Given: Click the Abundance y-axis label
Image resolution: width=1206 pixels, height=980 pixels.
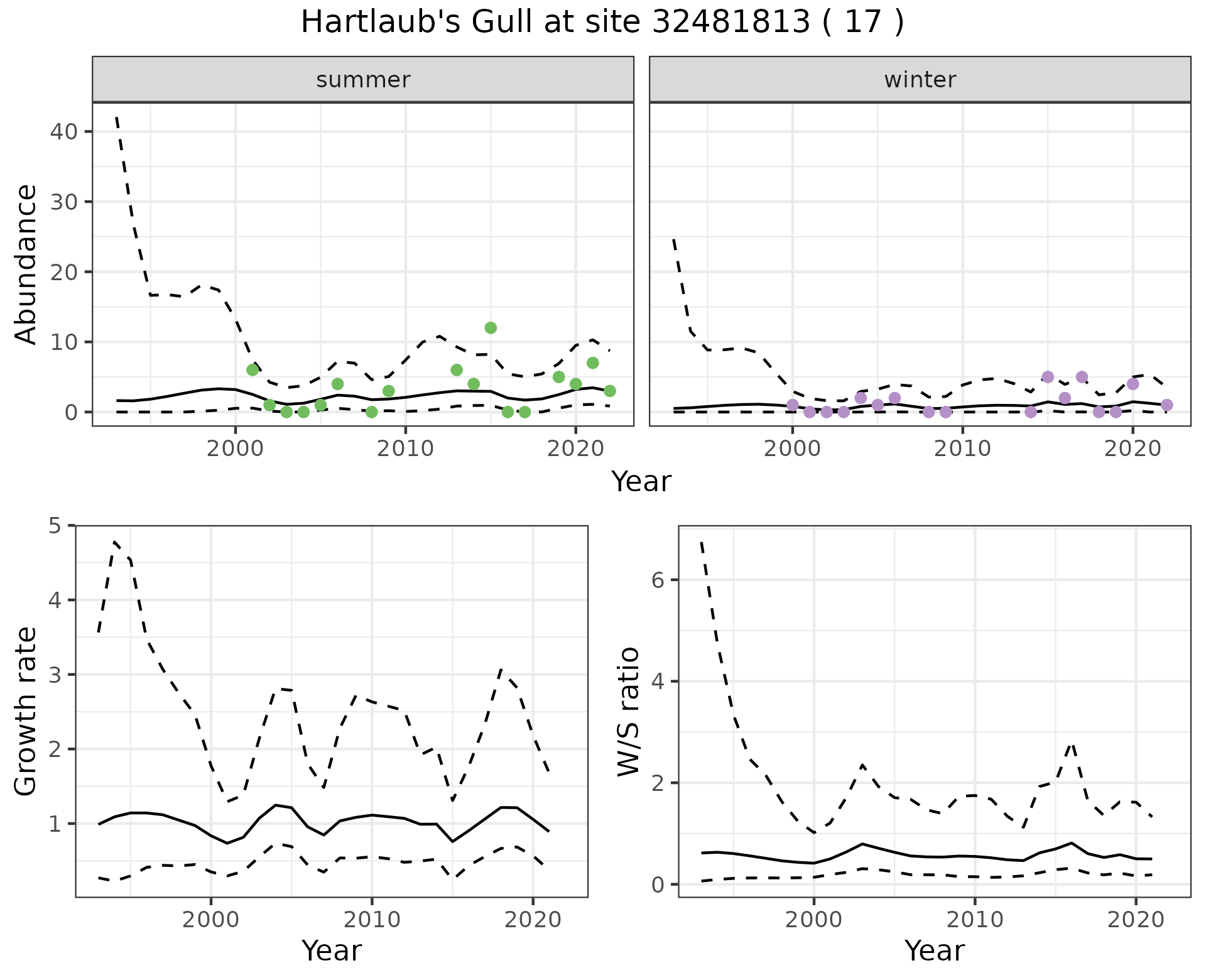Looking at the screenshot, I should point(26,264).
